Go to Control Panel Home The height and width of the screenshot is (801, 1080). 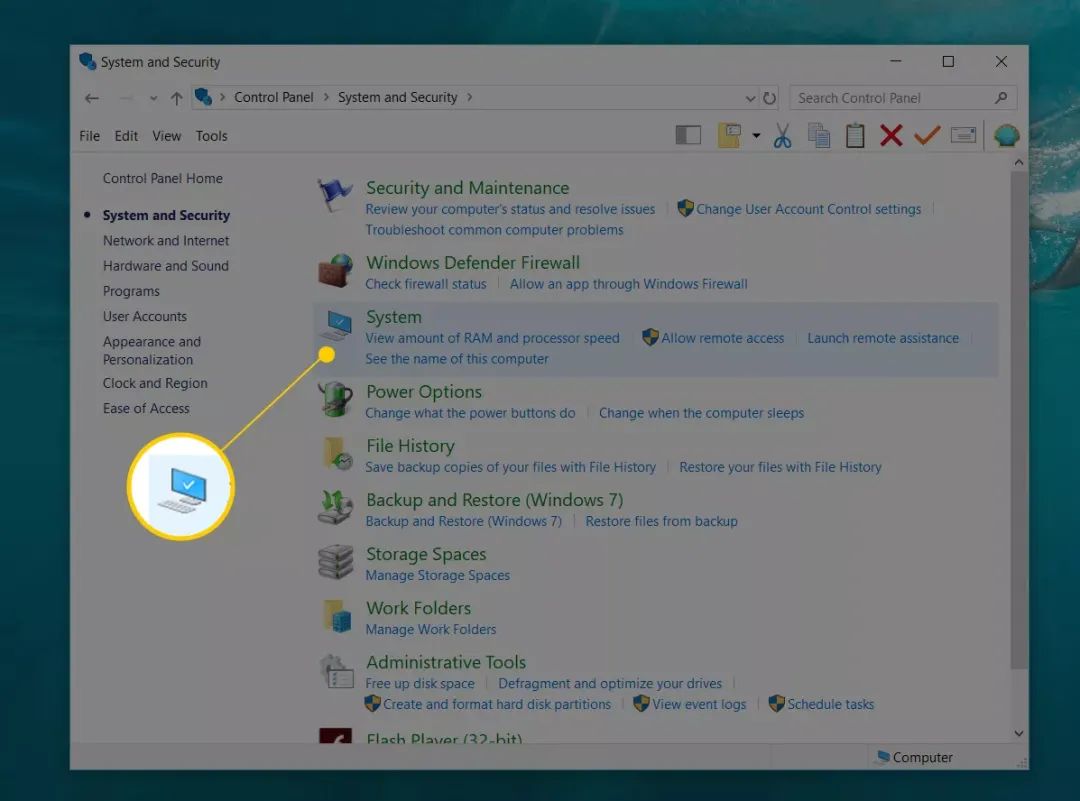tap(163, 178)
